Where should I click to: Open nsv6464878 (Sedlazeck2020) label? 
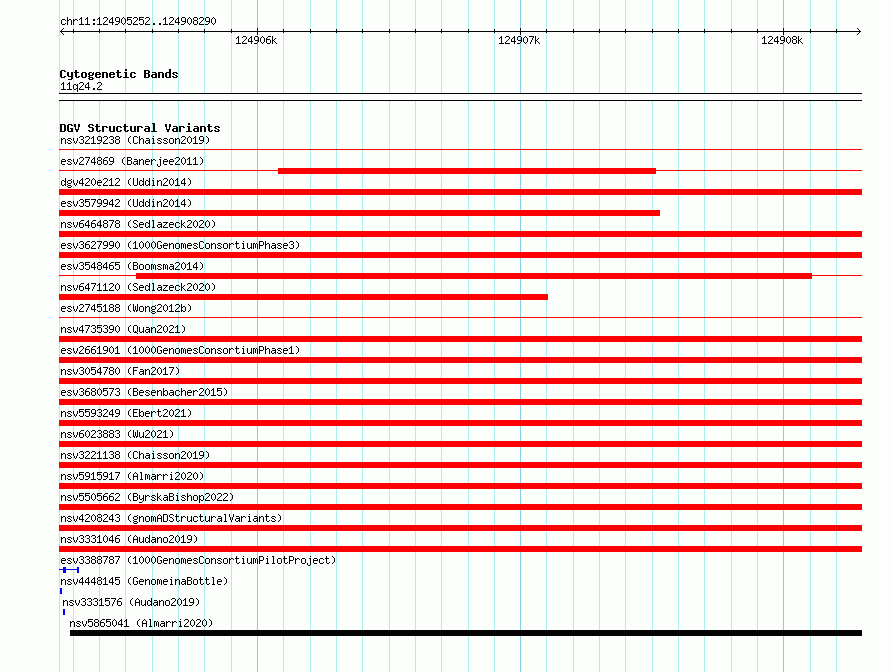(x=138, y=224)
